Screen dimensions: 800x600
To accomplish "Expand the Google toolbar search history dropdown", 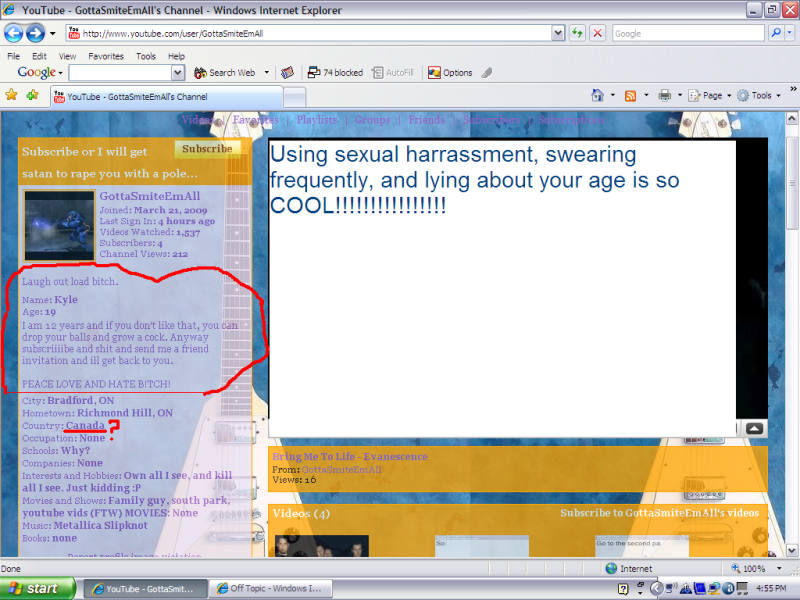I will pos(178,73).
